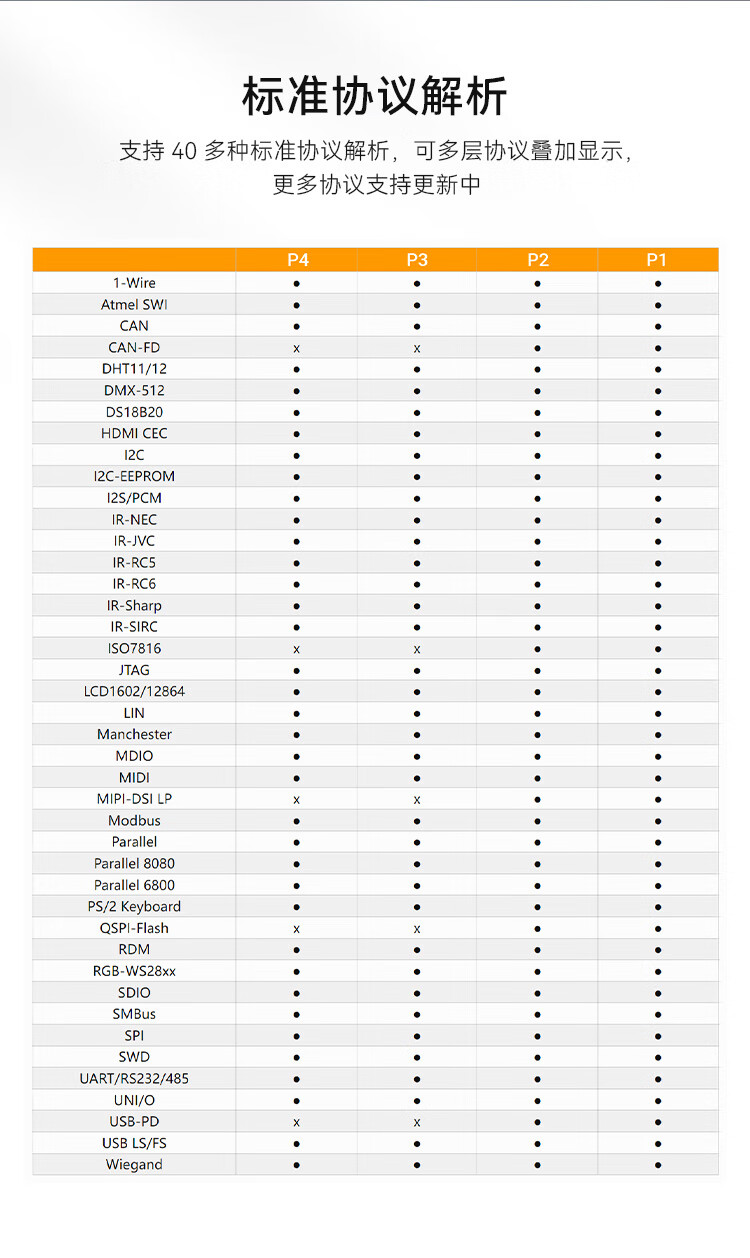Click the P3 column header
Image resolution: width=750 pixels, height=1258 pixels.
point(417,260)
